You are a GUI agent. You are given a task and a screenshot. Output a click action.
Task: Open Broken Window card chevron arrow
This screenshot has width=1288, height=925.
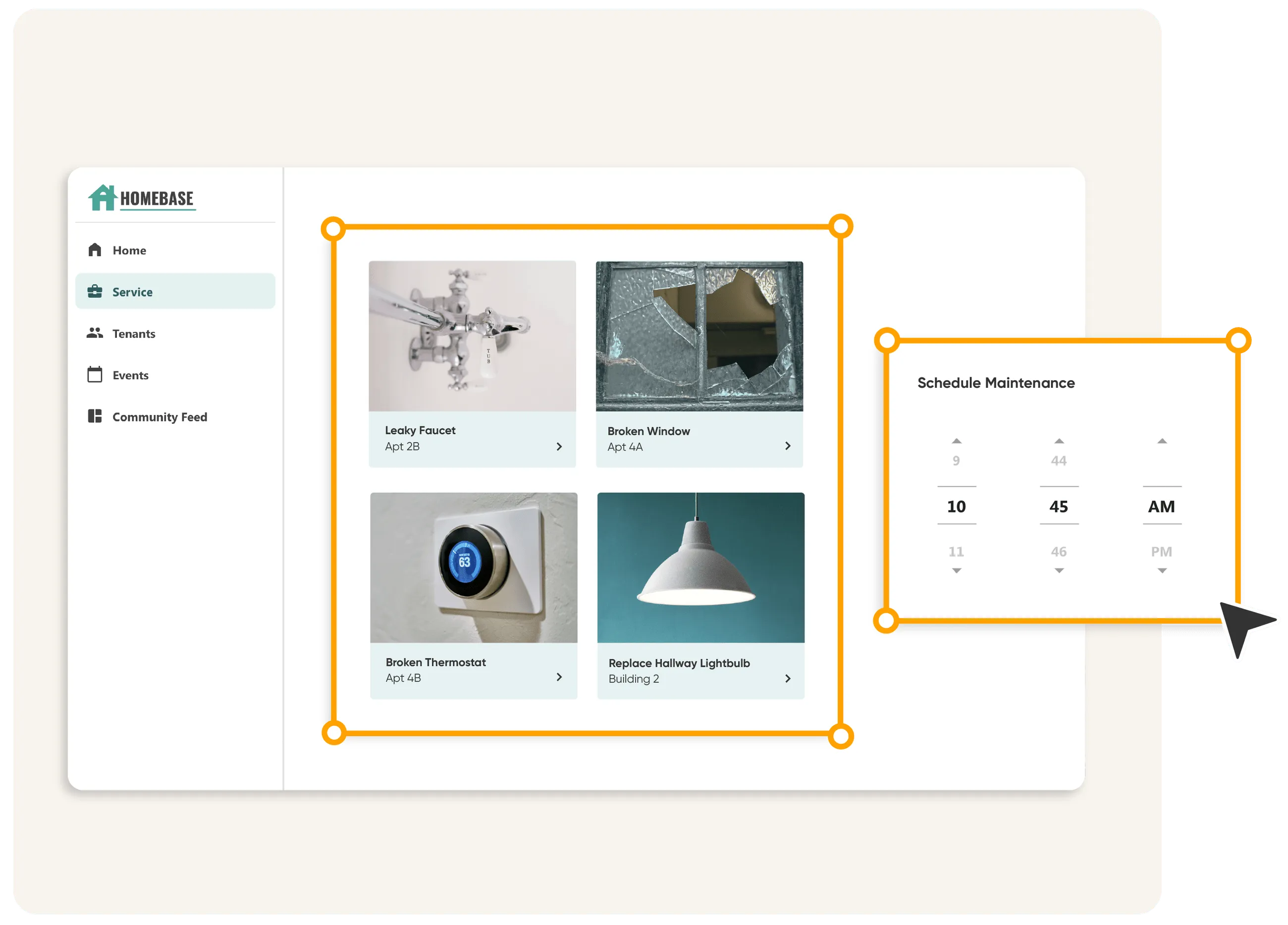[x=787, y=446]
